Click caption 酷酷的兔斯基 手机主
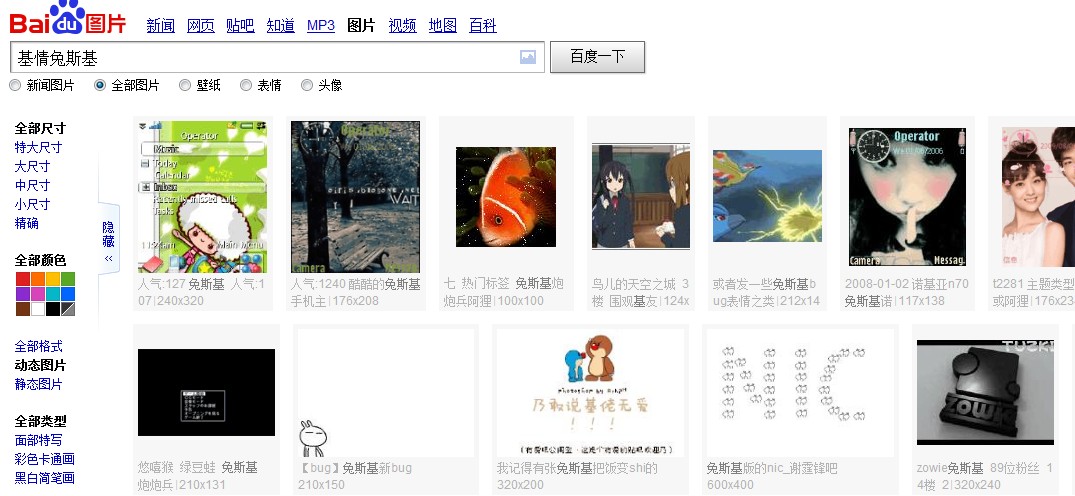This screenshot has height=496, width=1075. tap(355, 292)
